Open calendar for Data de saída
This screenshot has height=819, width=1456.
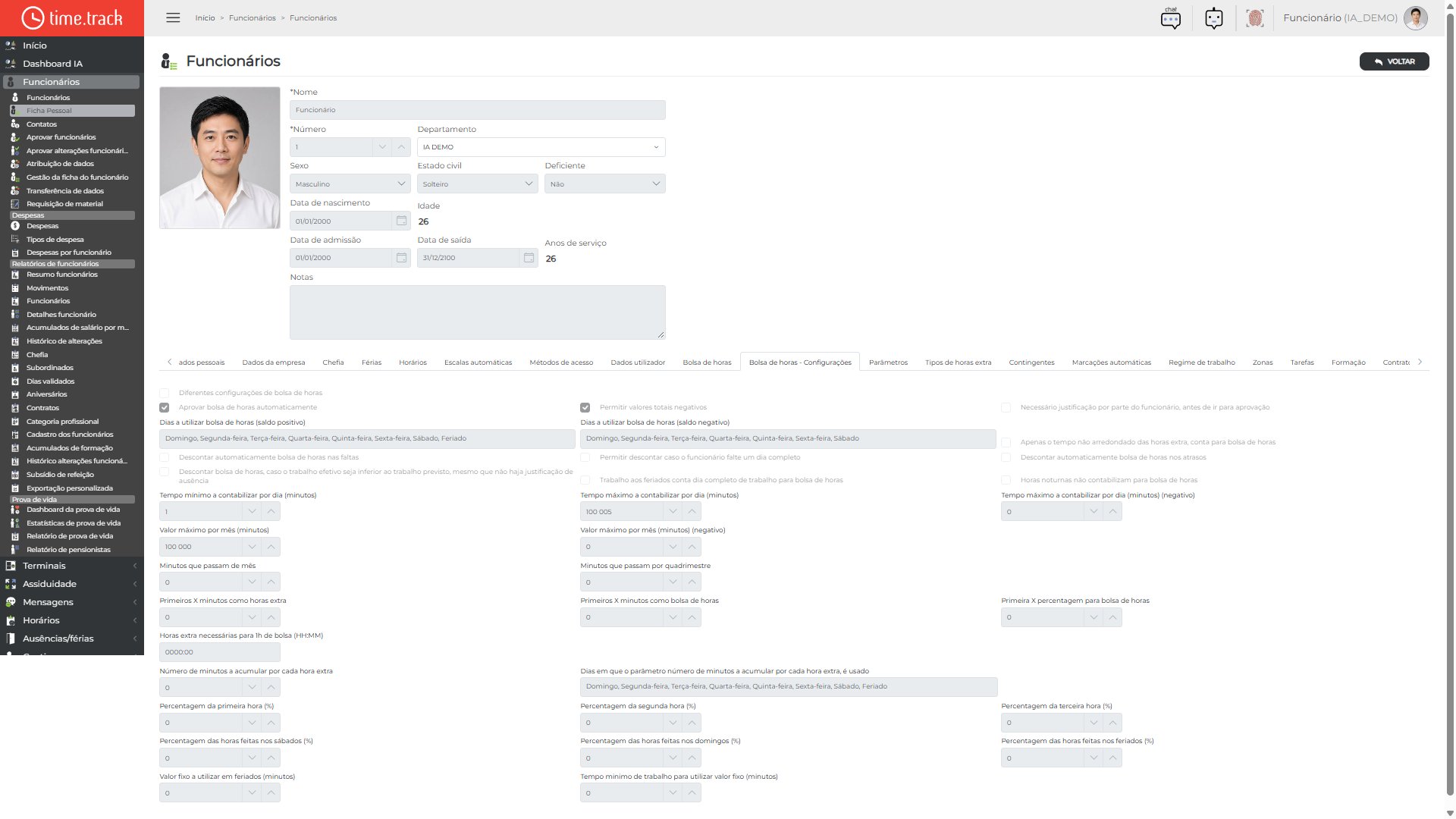coord(529,258)
